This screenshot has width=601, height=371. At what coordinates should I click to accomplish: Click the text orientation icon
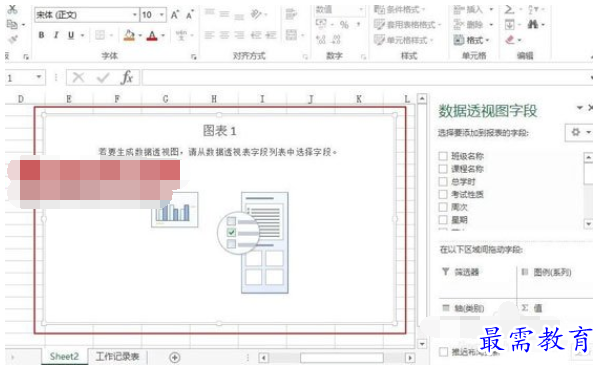pyautogui.click(x=256, y=15)
